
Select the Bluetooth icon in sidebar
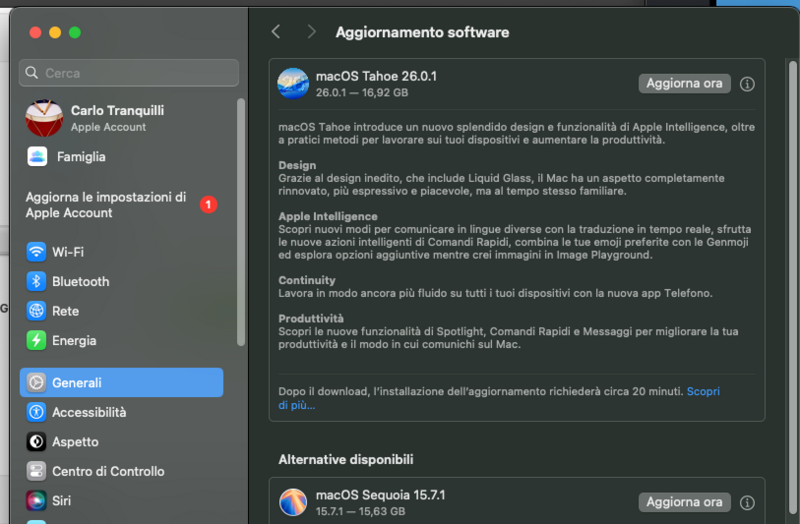(x=36, y=281)
